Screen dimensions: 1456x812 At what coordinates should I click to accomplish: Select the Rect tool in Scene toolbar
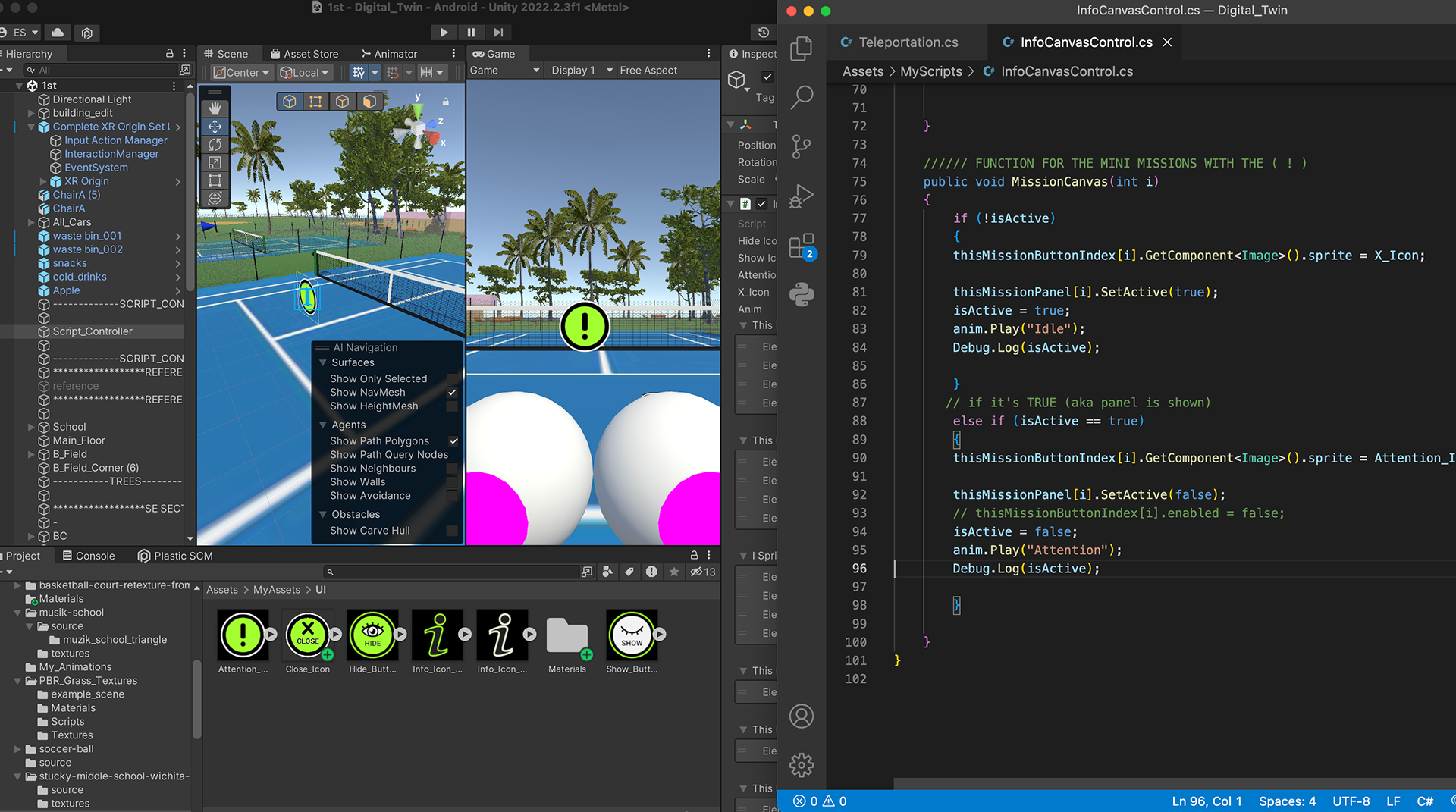click(x=215, y=180)
